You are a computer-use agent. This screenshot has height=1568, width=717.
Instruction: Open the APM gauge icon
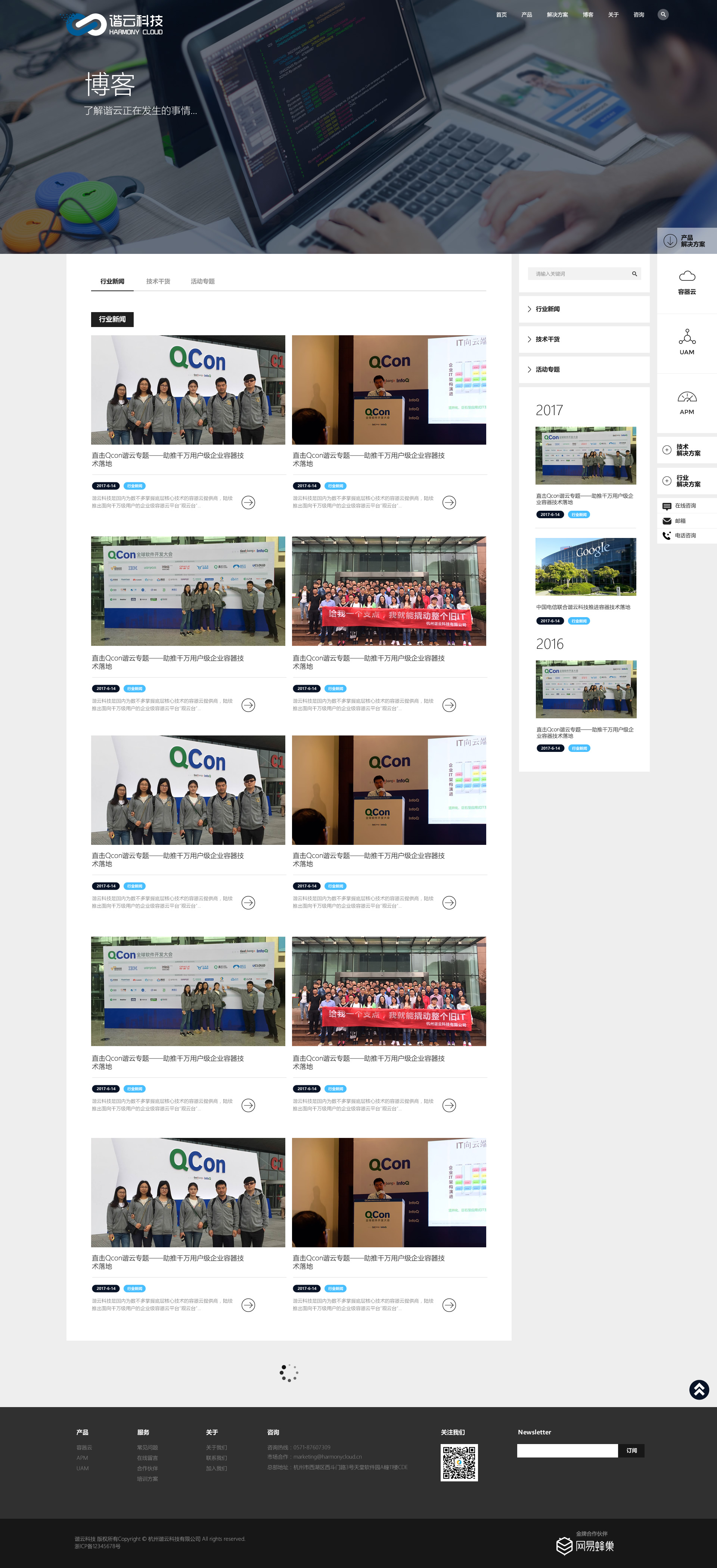tap(687, 397)
